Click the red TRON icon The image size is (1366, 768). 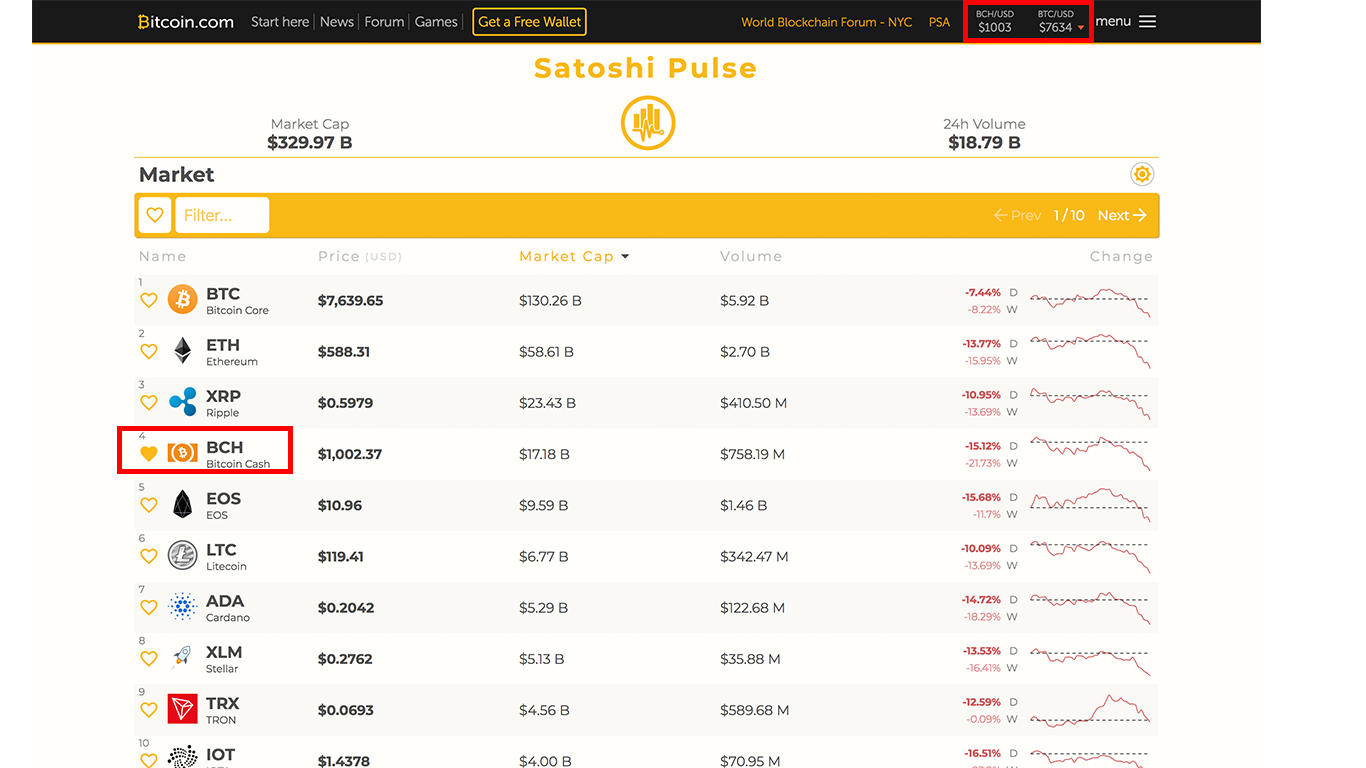182,709
